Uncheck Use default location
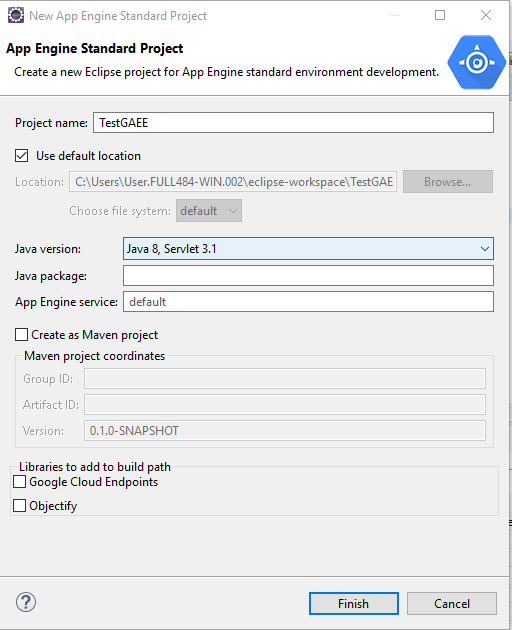 click(x=22, y=155)
